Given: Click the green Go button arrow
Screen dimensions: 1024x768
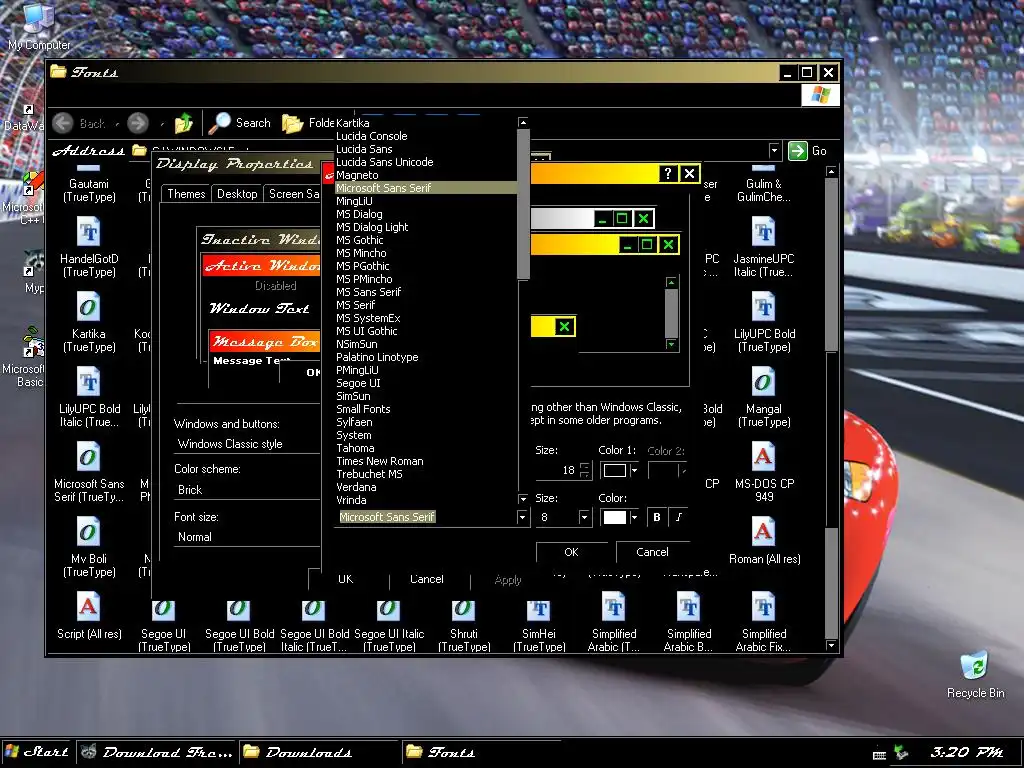Looking at the screenshot, I should pos(797,151).
